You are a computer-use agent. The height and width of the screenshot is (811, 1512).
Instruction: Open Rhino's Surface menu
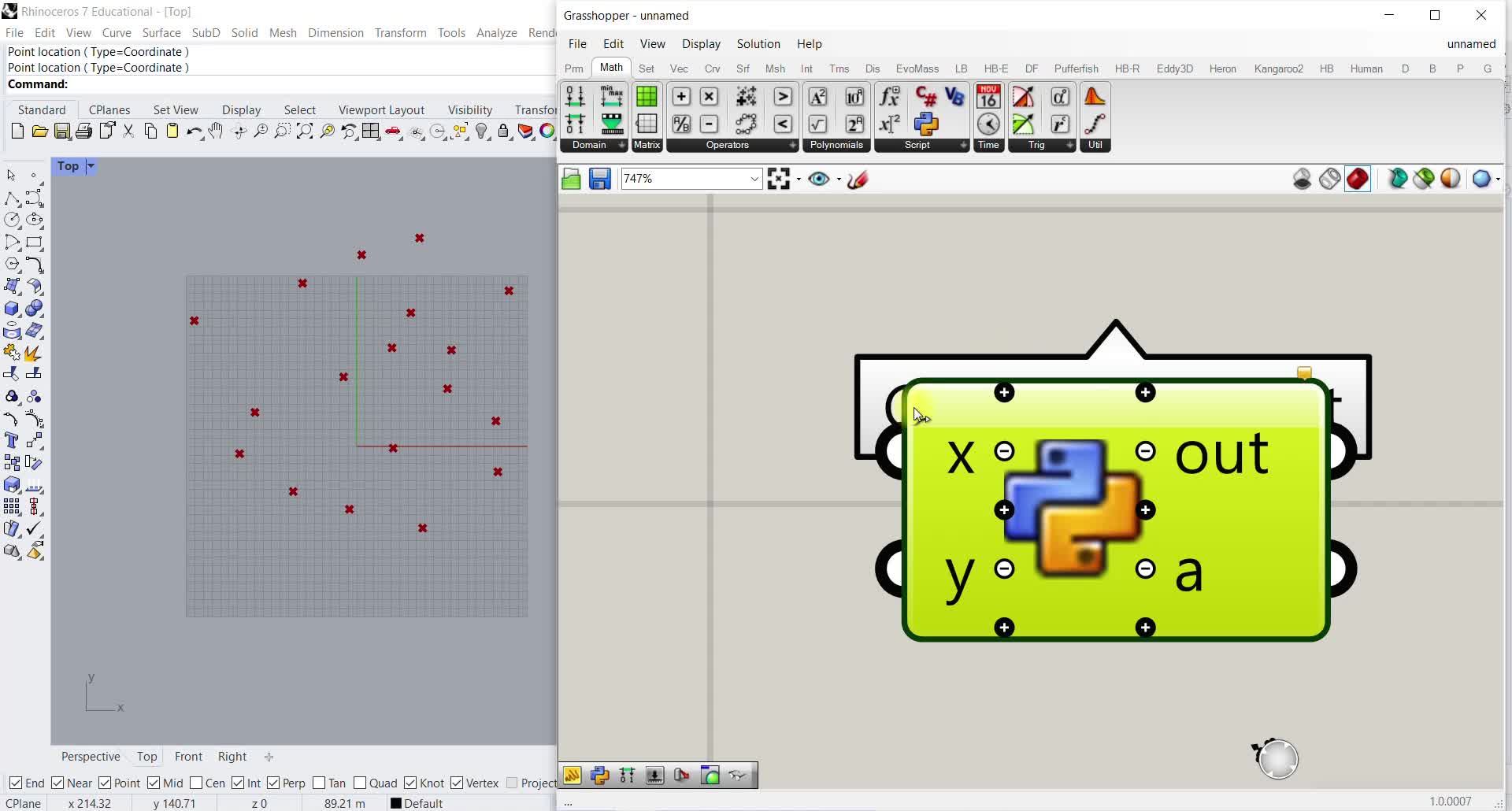[161, 33]
